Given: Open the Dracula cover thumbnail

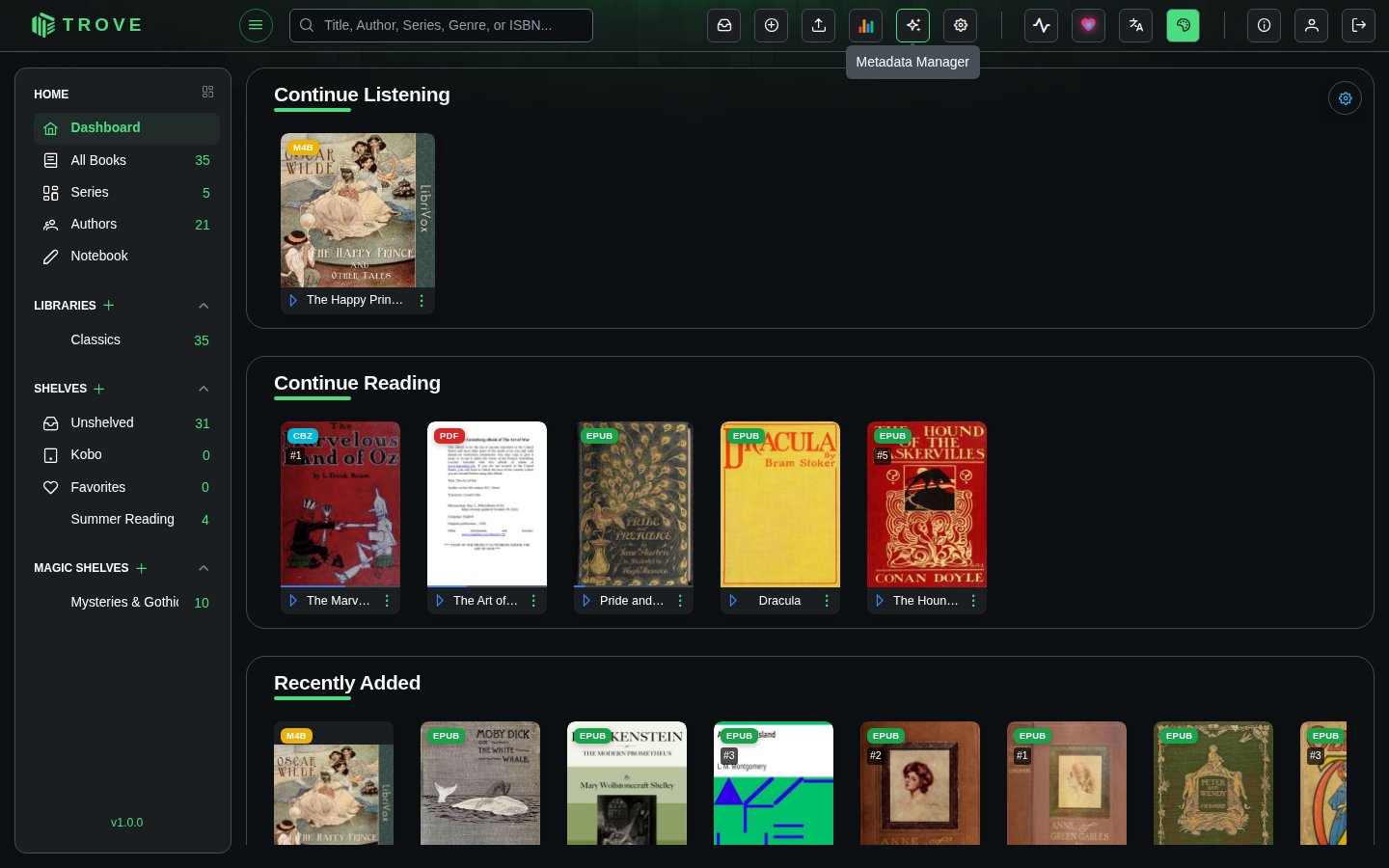Looking at the screenshot, I should click(780, 503).
